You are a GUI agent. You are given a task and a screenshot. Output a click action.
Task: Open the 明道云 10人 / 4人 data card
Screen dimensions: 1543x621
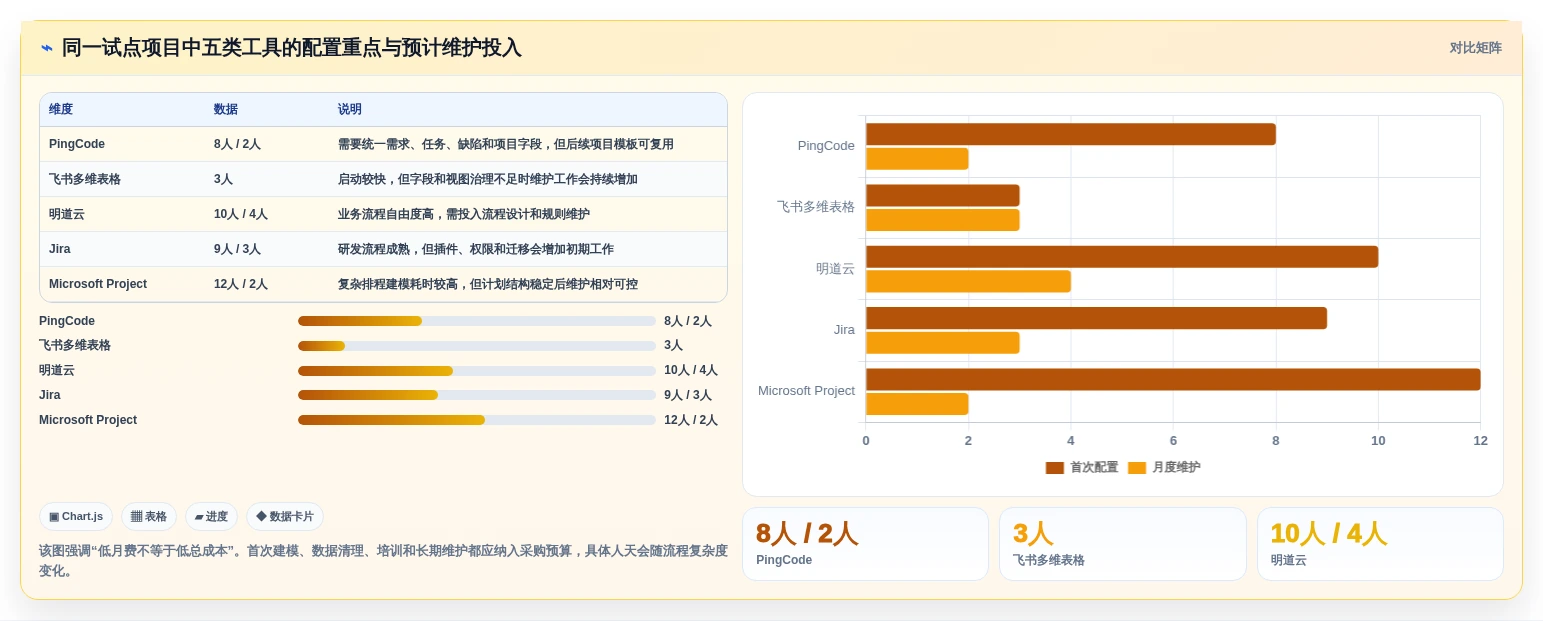1380,544
